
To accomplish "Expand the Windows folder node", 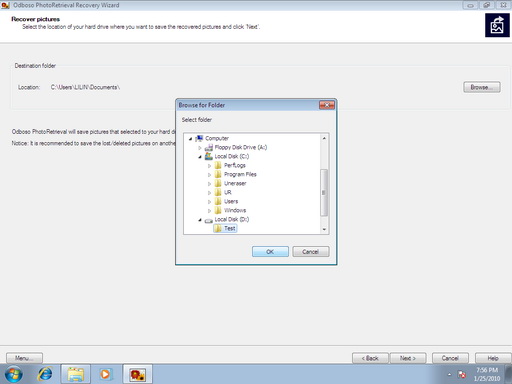I will pyautogui.click(x=209, y=211).
